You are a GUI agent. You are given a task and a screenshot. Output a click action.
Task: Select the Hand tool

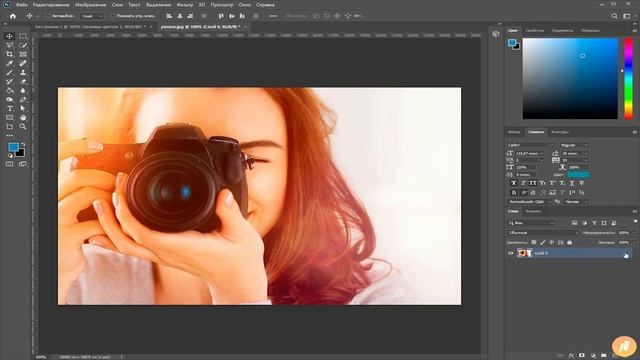[23, 118]
